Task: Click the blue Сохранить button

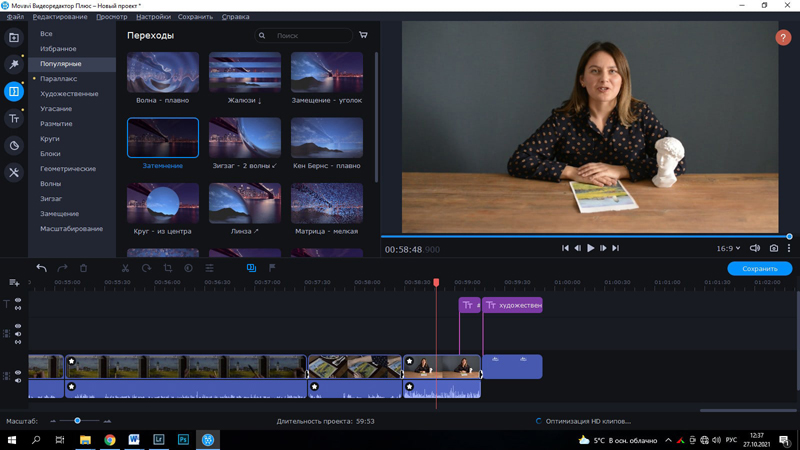Action: [x=759, y=268]
